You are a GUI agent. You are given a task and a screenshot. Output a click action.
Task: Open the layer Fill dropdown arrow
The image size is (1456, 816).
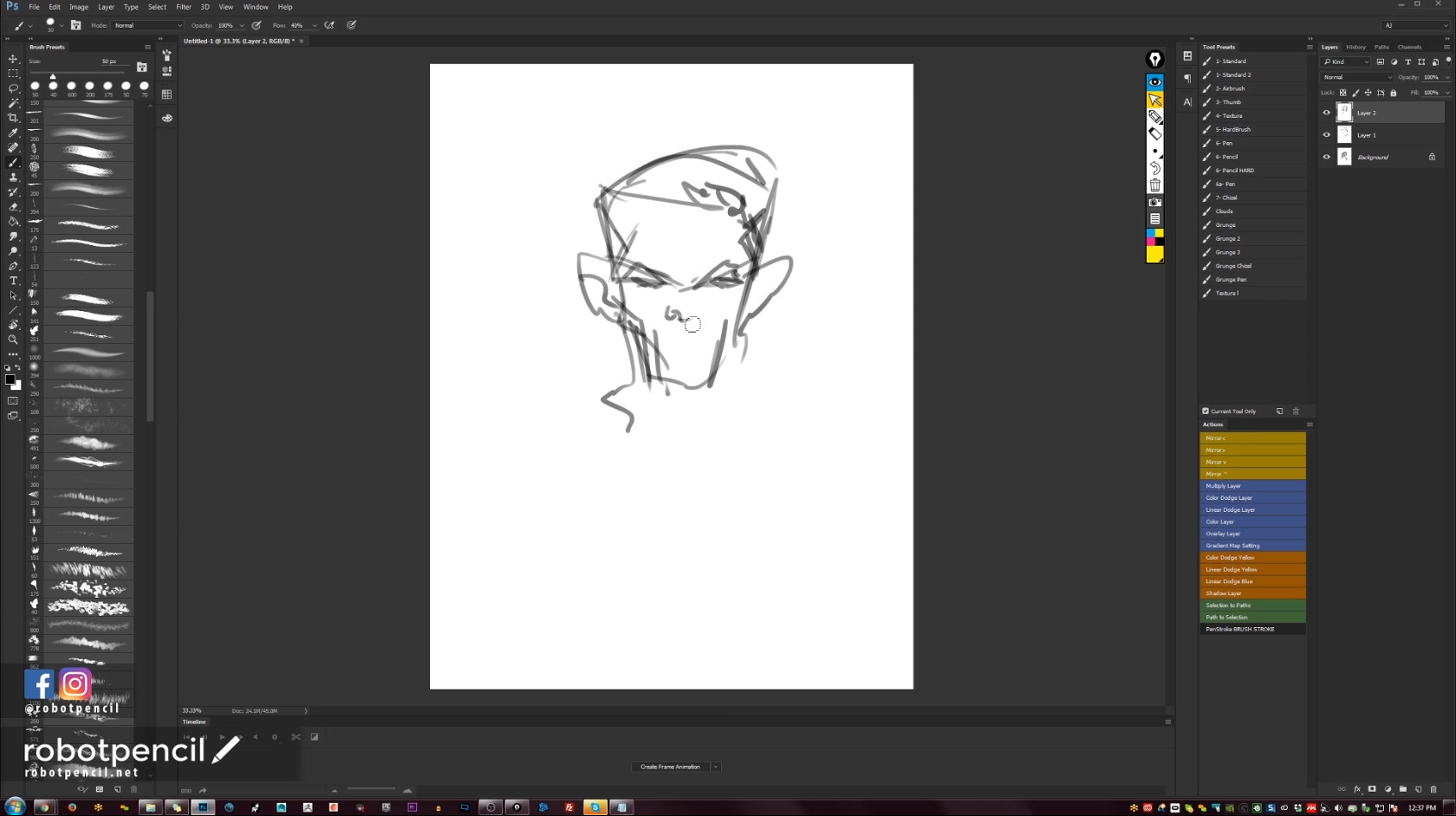coord(1447,93)
